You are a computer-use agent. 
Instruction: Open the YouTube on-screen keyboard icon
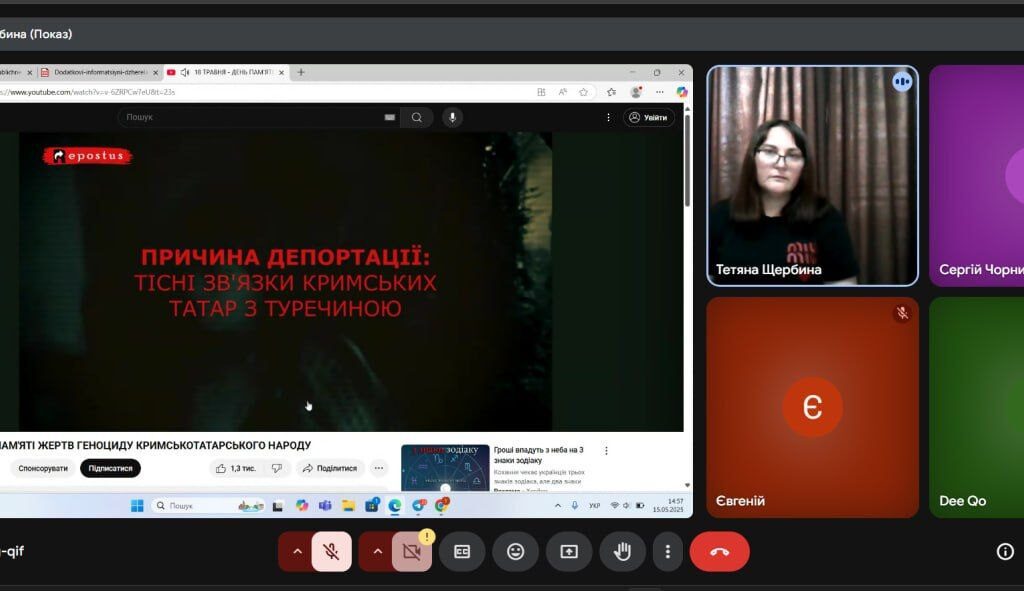pos(390,118)
